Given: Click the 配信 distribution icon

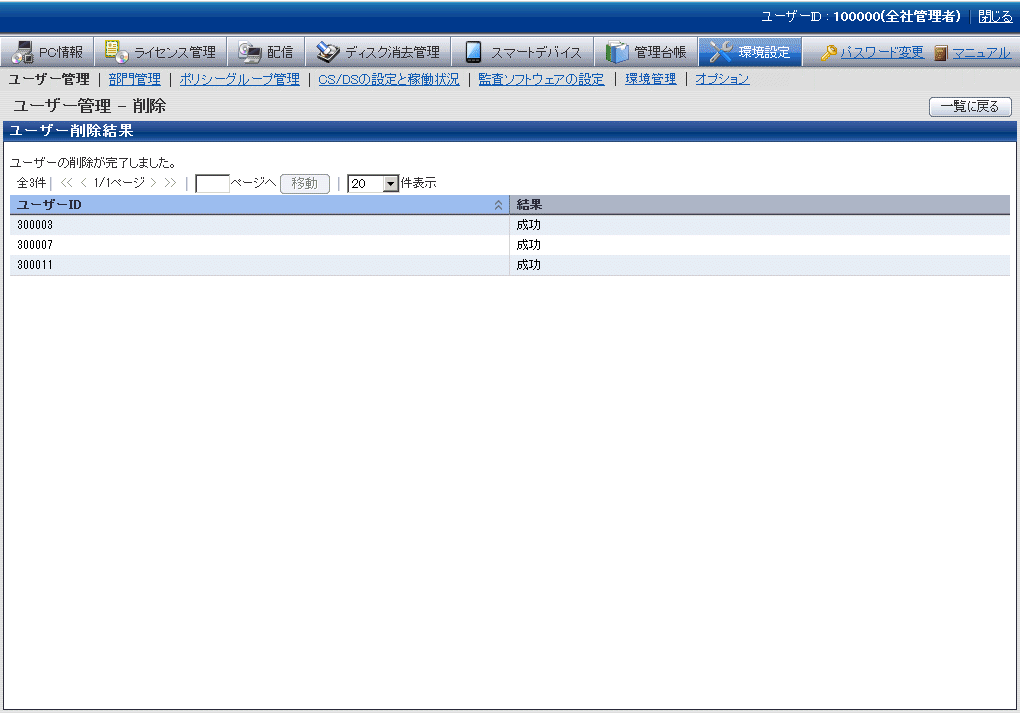Looking at the screenshot, I should (249, 53).
